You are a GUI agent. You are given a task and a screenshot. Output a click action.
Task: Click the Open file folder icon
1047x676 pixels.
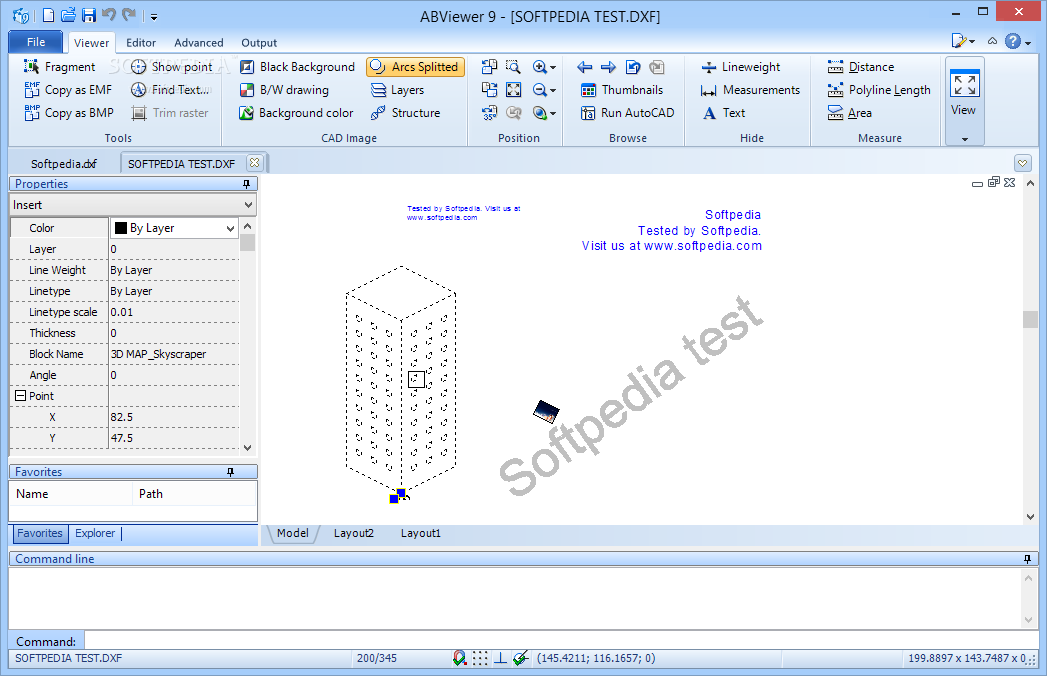click(x=68, y=15)
